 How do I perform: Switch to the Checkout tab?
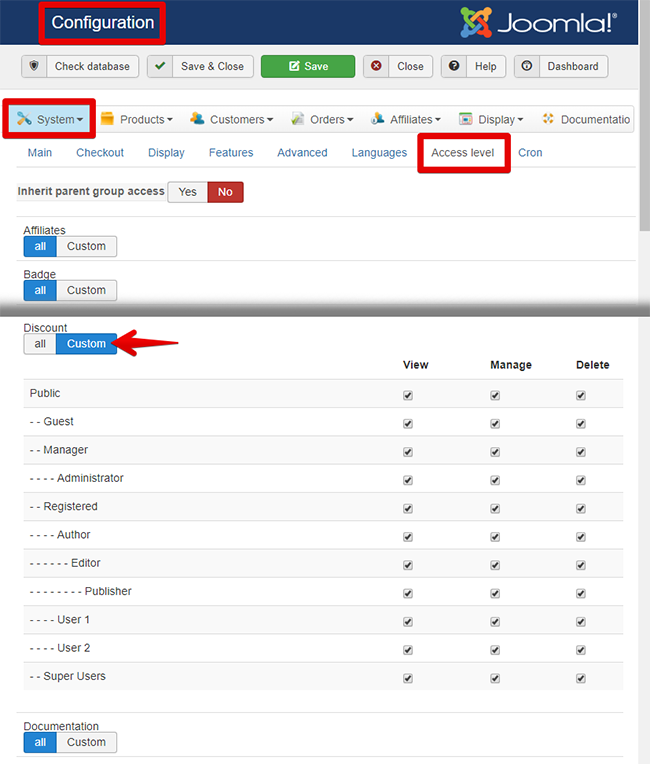[100, 153]
